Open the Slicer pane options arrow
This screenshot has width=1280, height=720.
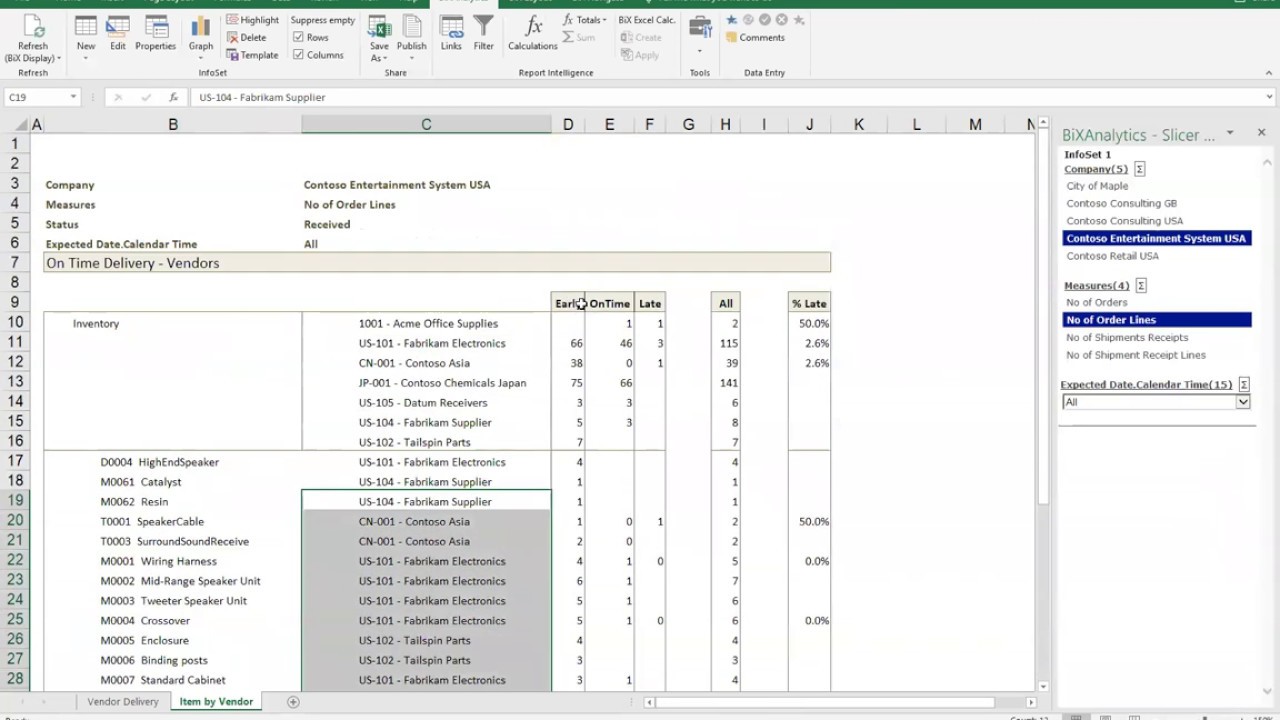(x=1230, y=132)
